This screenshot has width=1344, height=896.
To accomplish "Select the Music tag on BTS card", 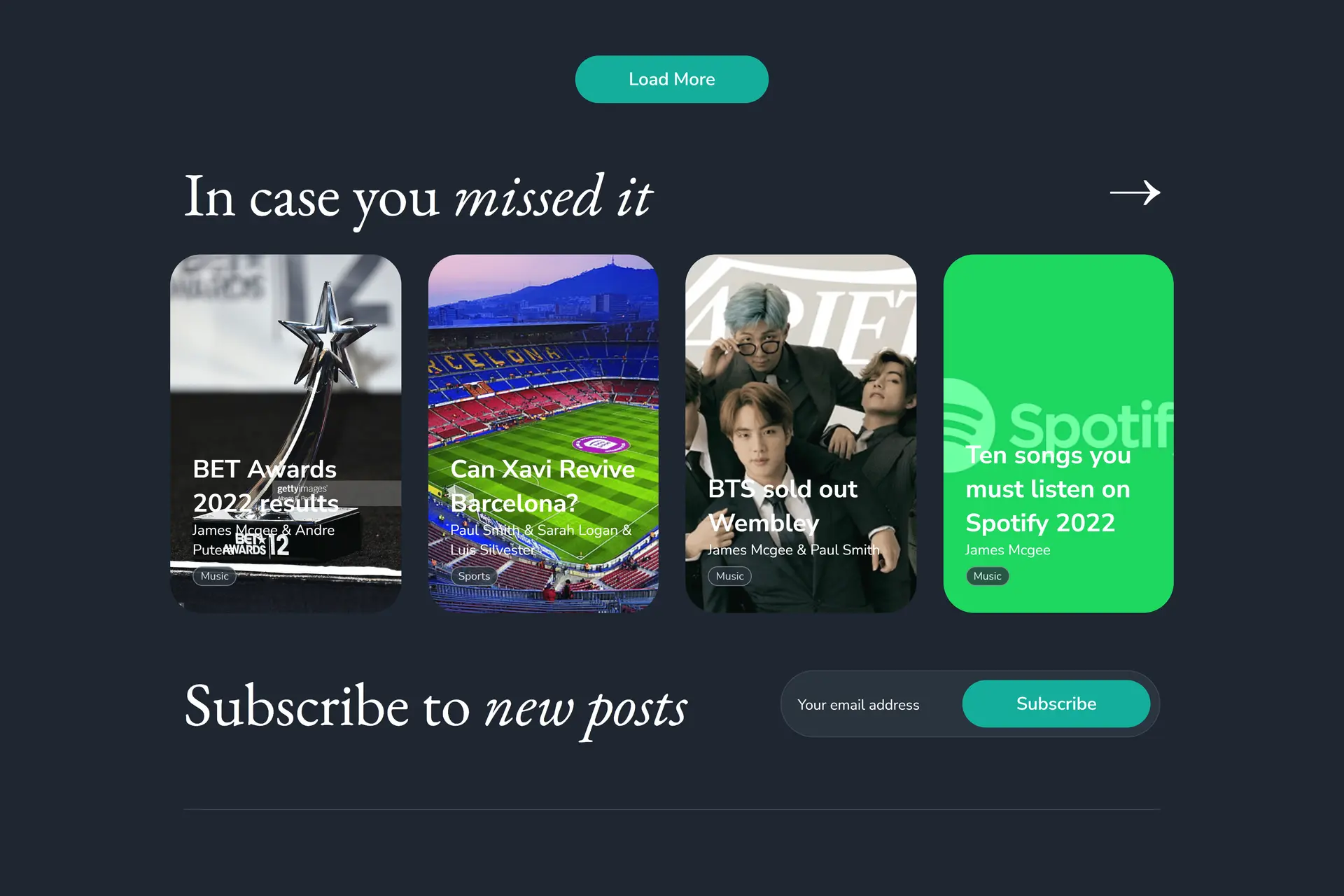I will coord(729,576).
